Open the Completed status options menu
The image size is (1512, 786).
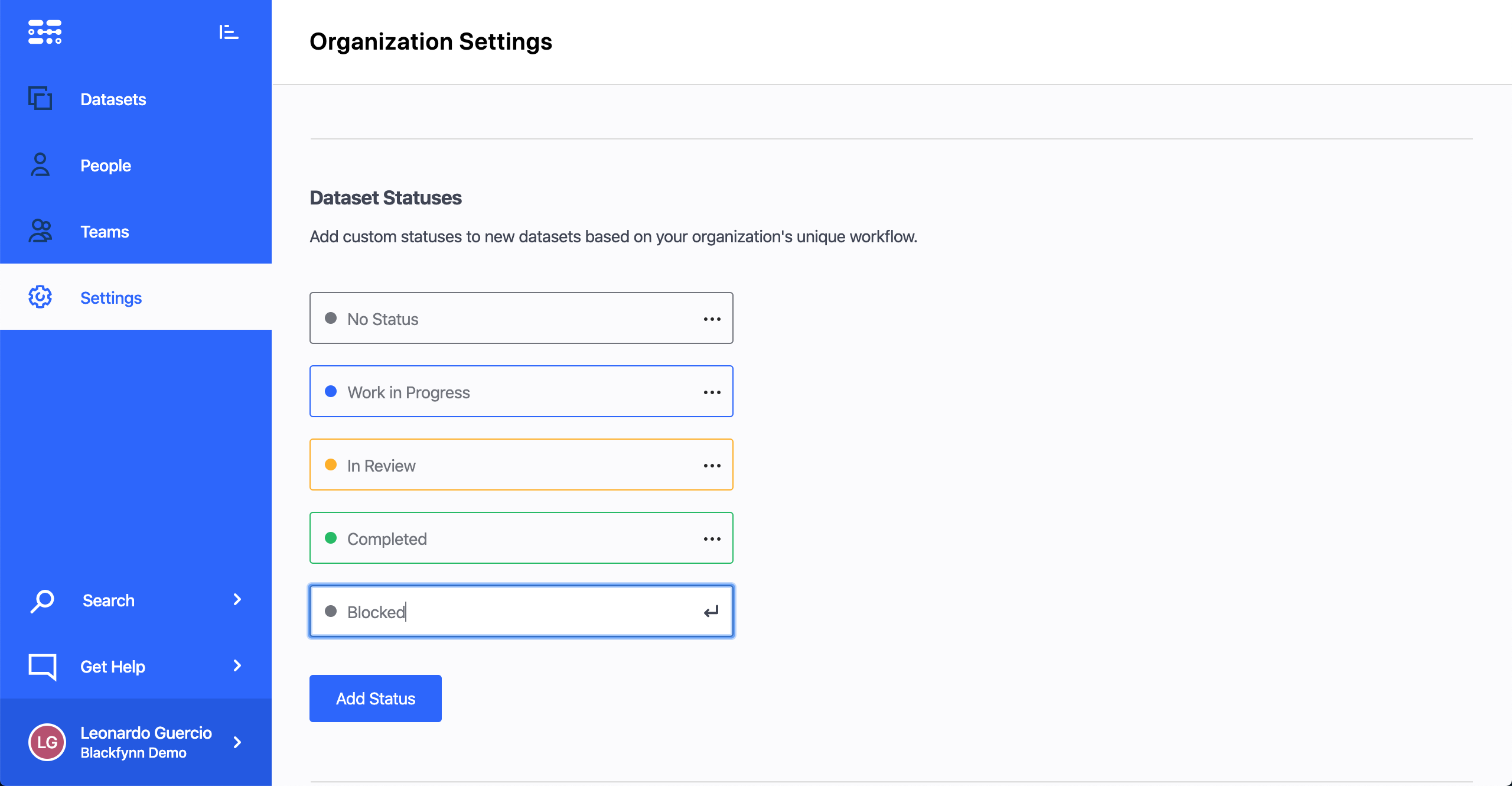tap(712, 539)
